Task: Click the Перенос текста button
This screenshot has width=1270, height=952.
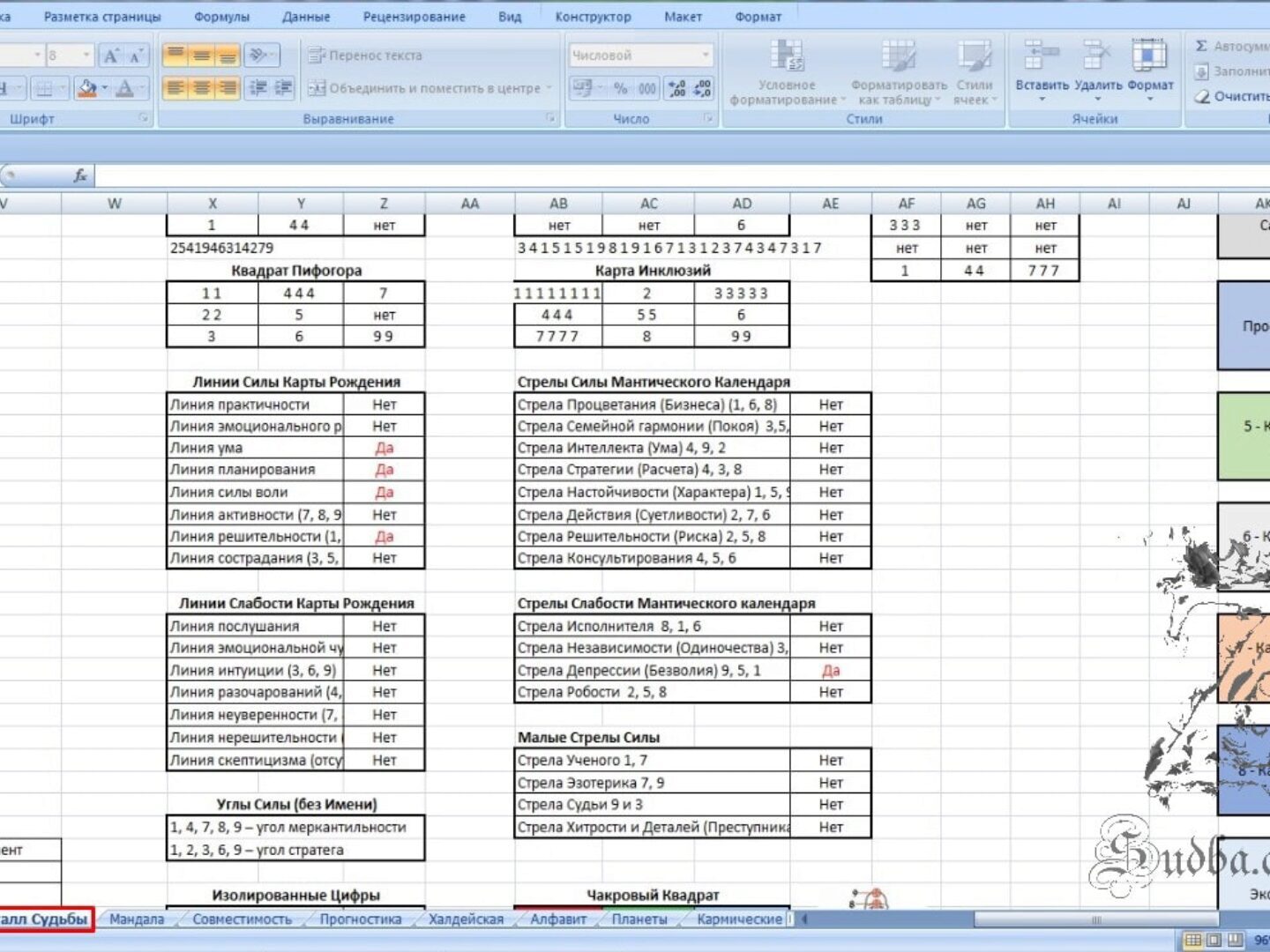Action: [365, 56]
